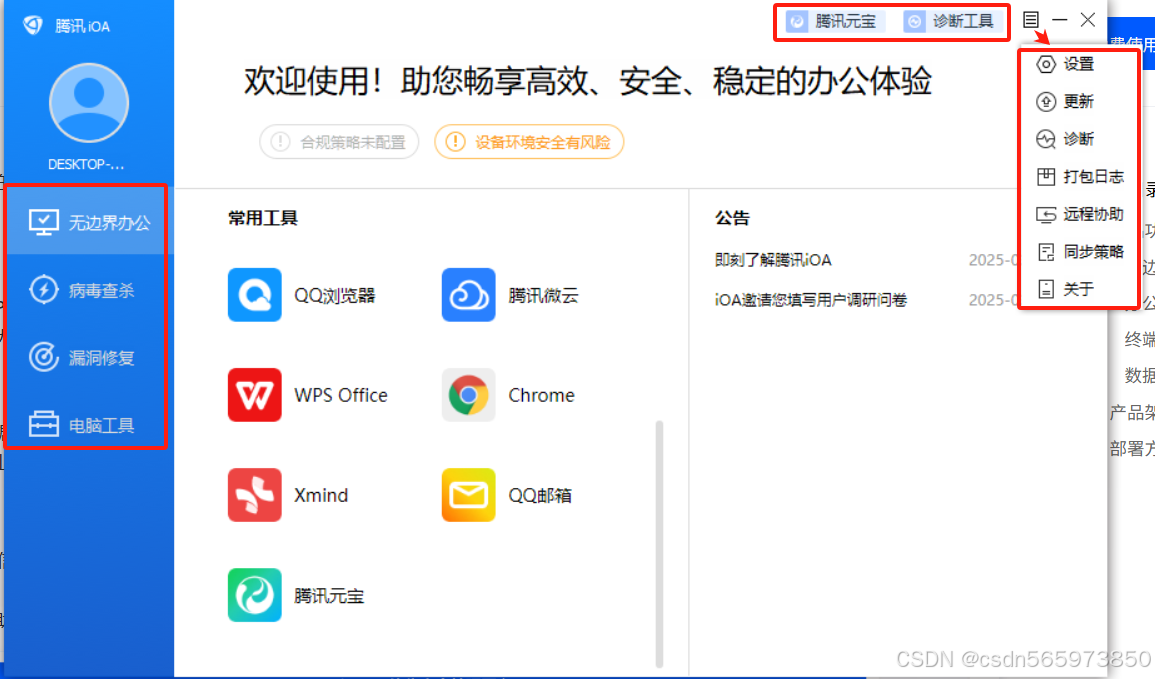Image resolution: width=1155 pixels, height=679 pixels.
Task: Open 漏洞修复 sidebar section
Action: coord(87,356)
